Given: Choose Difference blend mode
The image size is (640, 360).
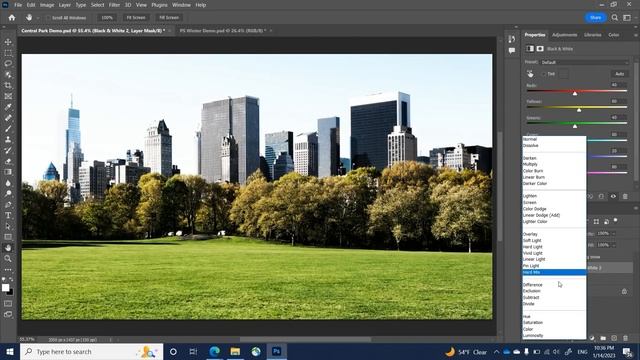Looking at the screenshot, I should click(x=533, y=284).
